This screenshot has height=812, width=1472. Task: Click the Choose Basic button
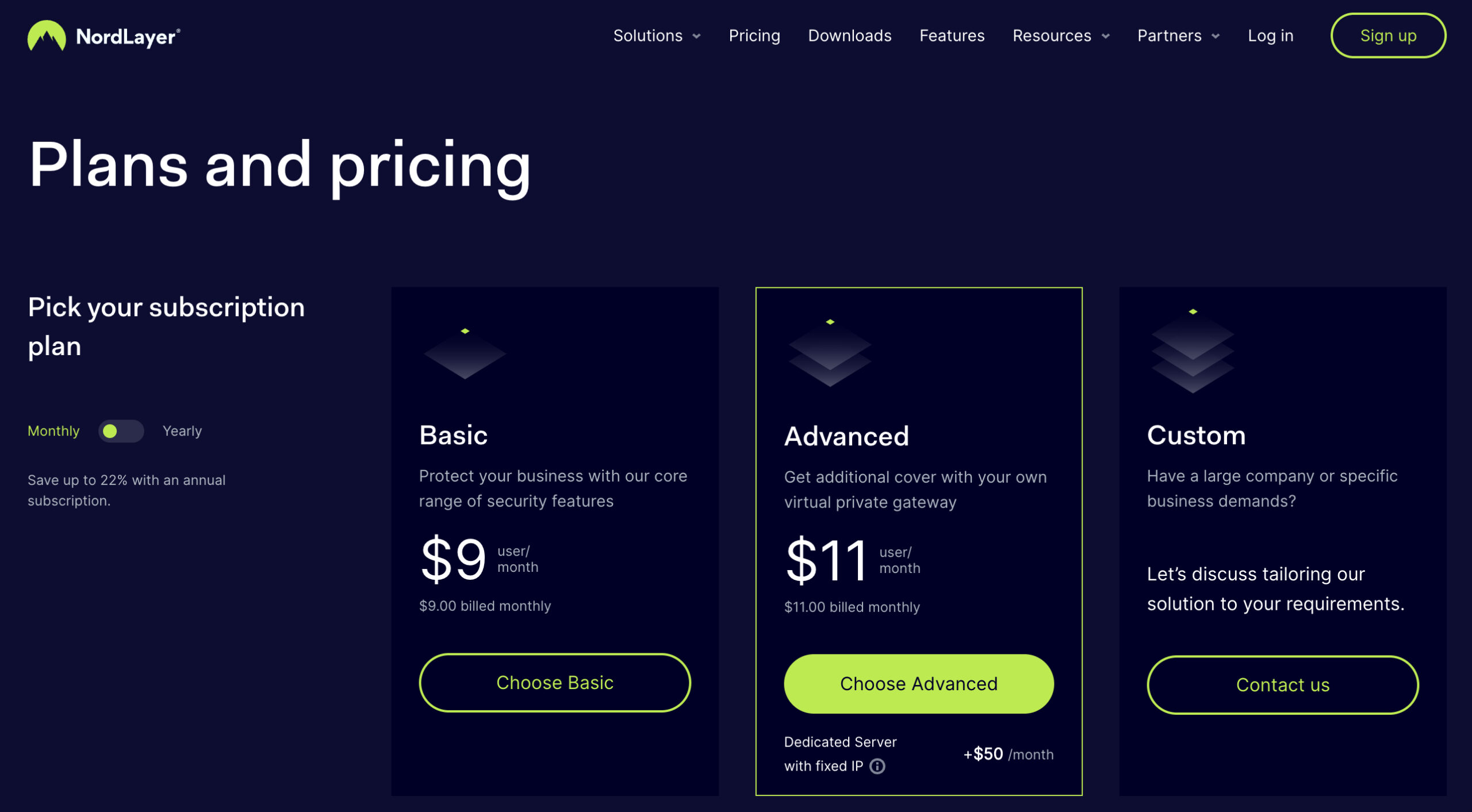554,683
